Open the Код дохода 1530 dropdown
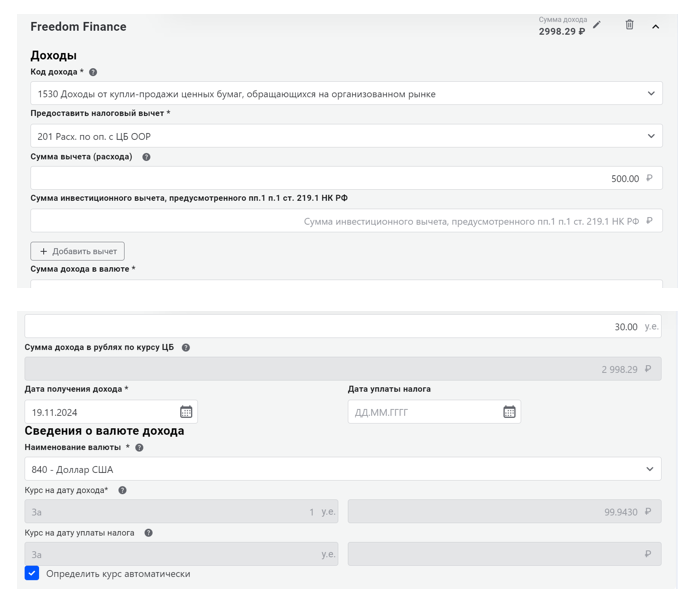 point(346,94)
